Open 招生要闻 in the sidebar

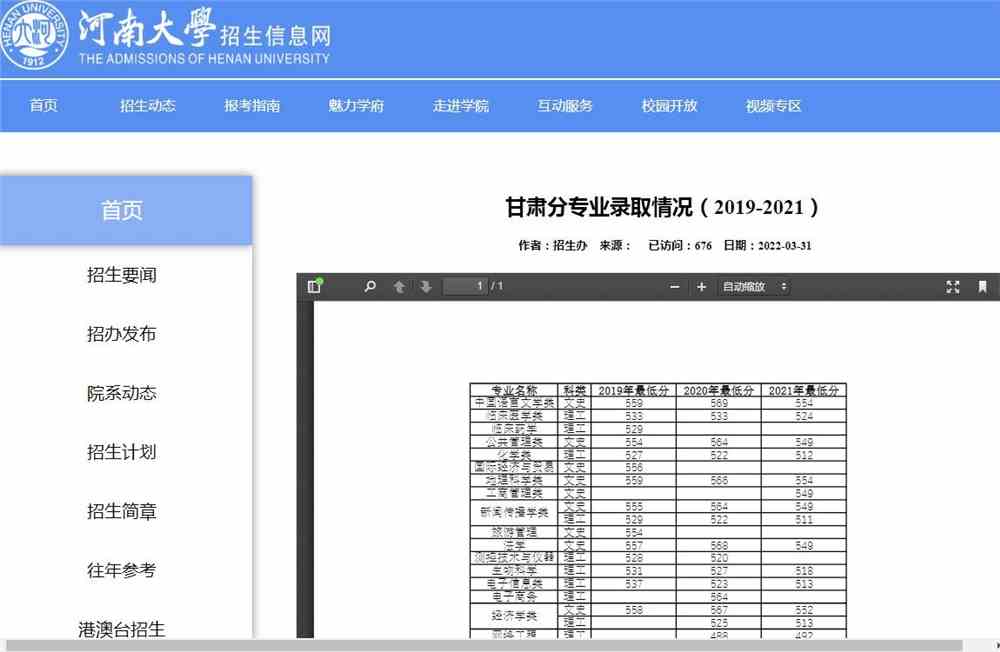click(x=122, y=275)
